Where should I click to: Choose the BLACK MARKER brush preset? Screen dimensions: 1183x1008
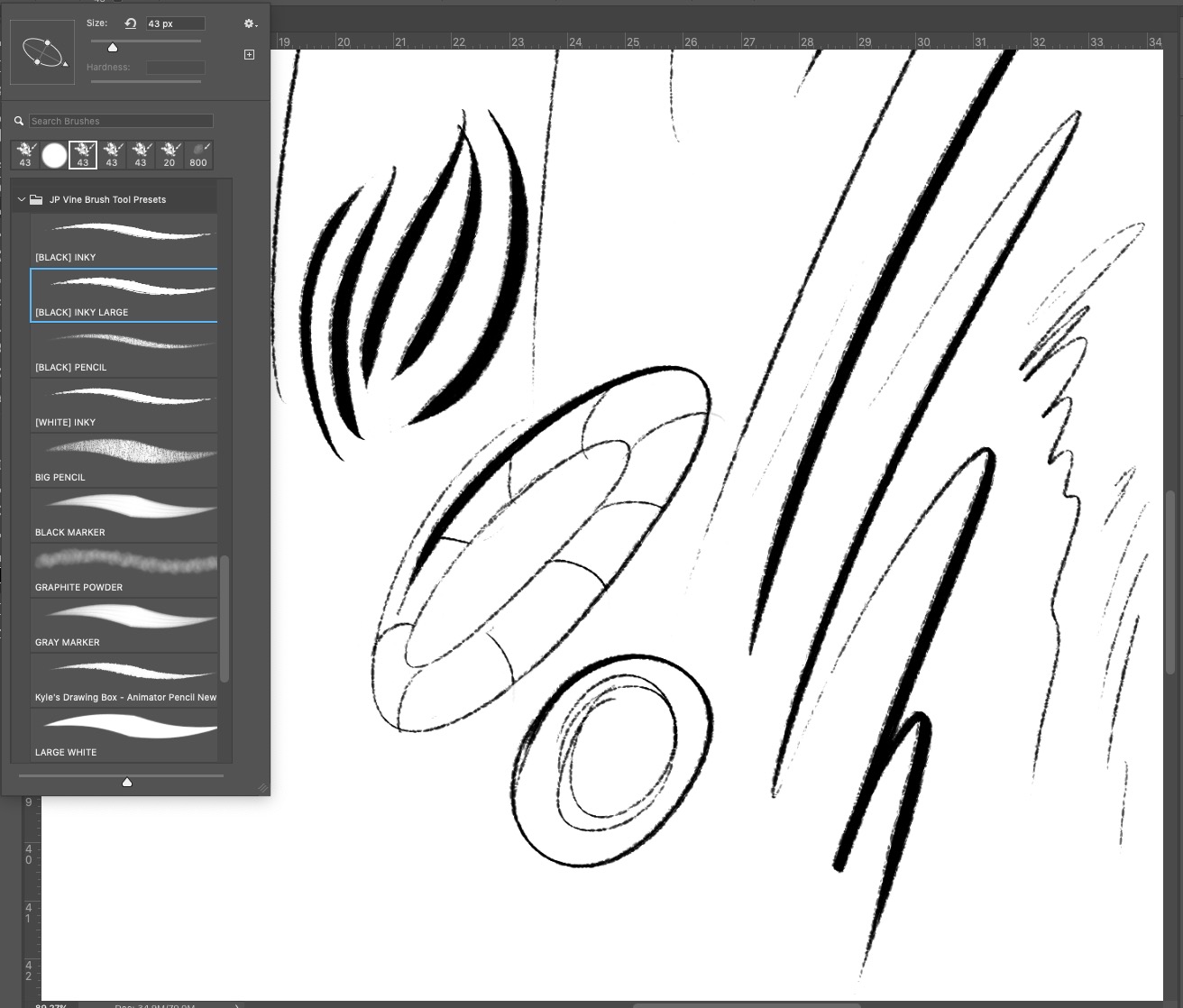click(124, 515)
